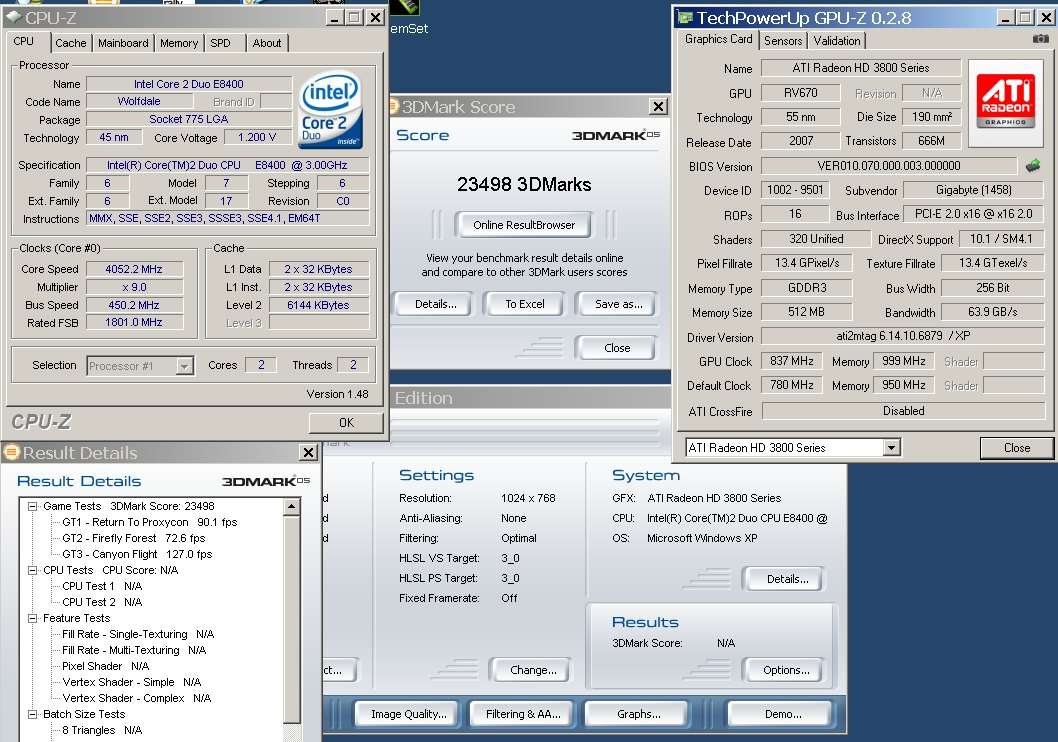Click the Subvendor Gigabyte (1458) field

(x=974, y=190)
